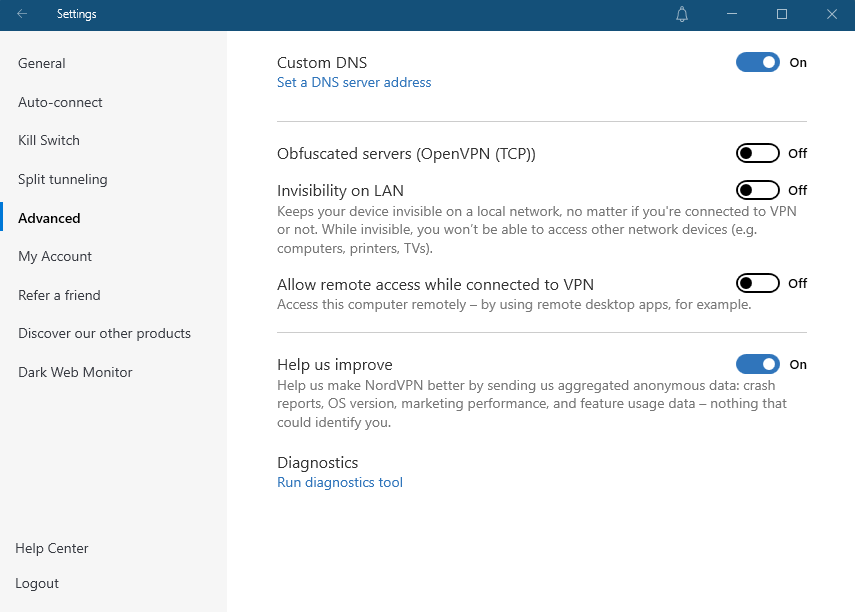This screenshot has width=855, height=612.
Task: Turn on Invisibility on LAN
Action: (x=757, y=190)
